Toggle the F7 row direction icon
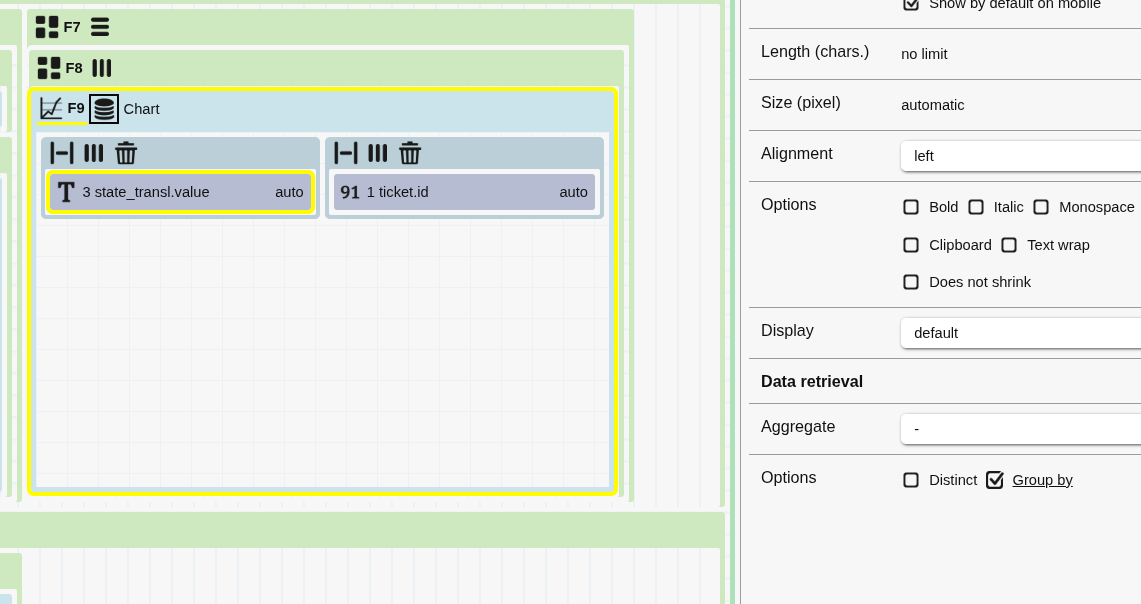The image size is (1141, 604). (100, 27)
